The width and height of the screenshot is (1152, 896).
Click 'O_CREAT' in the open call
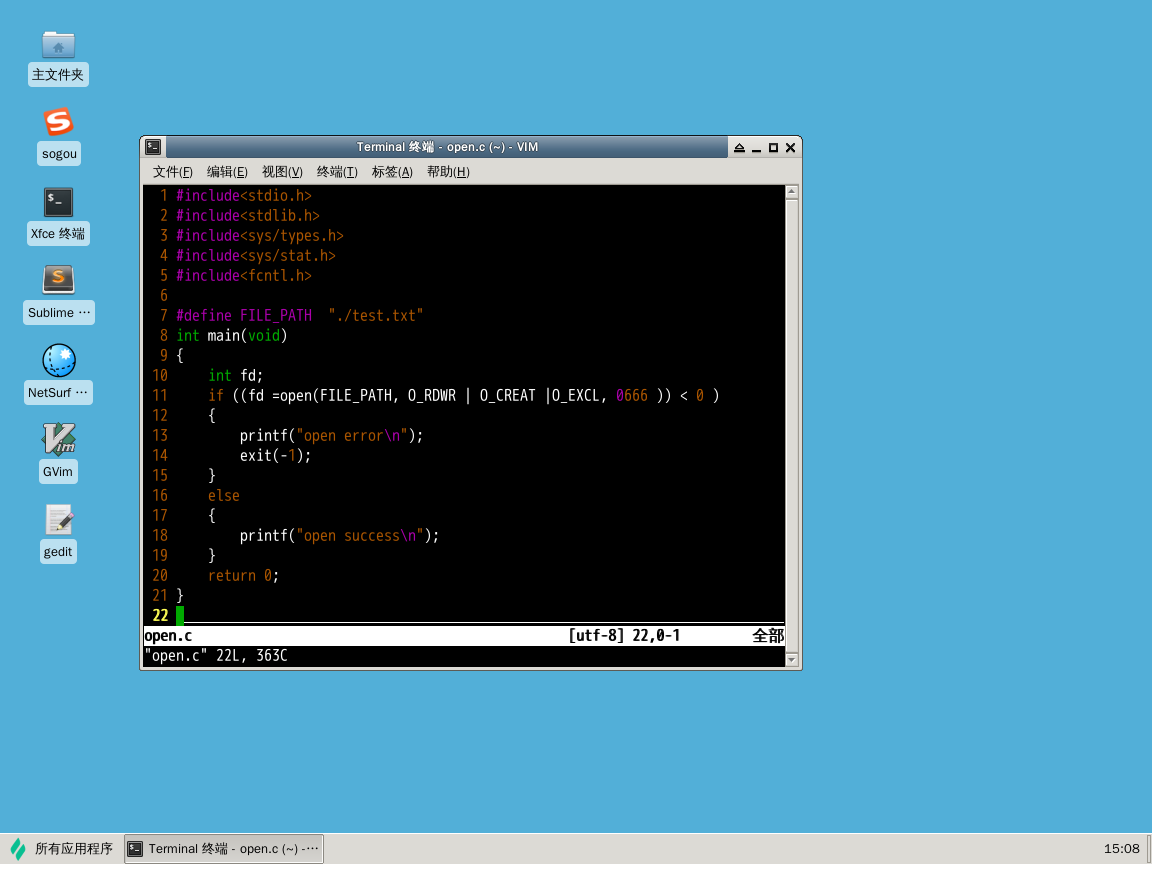pyautogui.click(x=508, y=395)
